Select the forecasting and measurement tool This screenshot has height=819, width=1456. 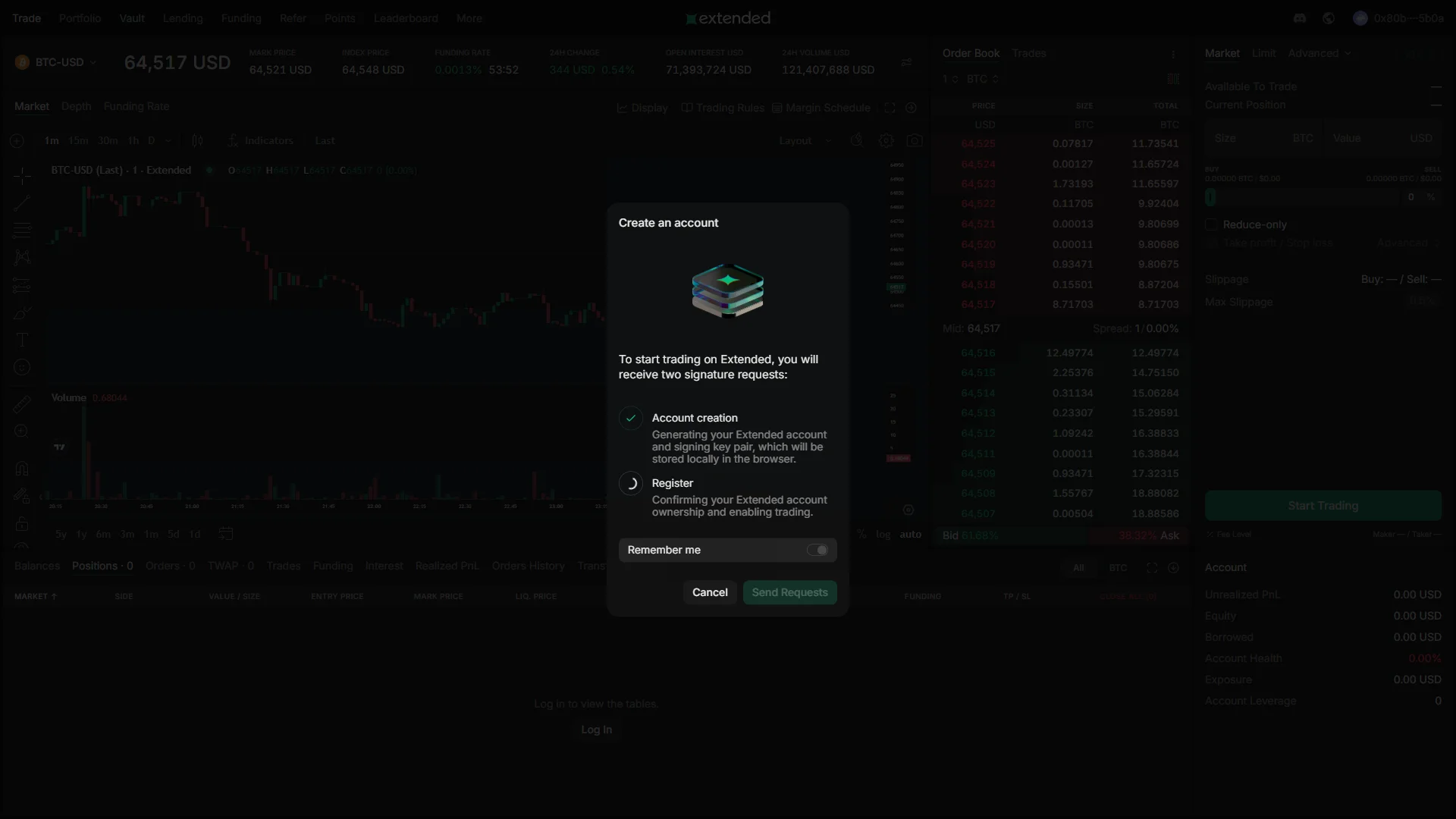click(22, 286)
